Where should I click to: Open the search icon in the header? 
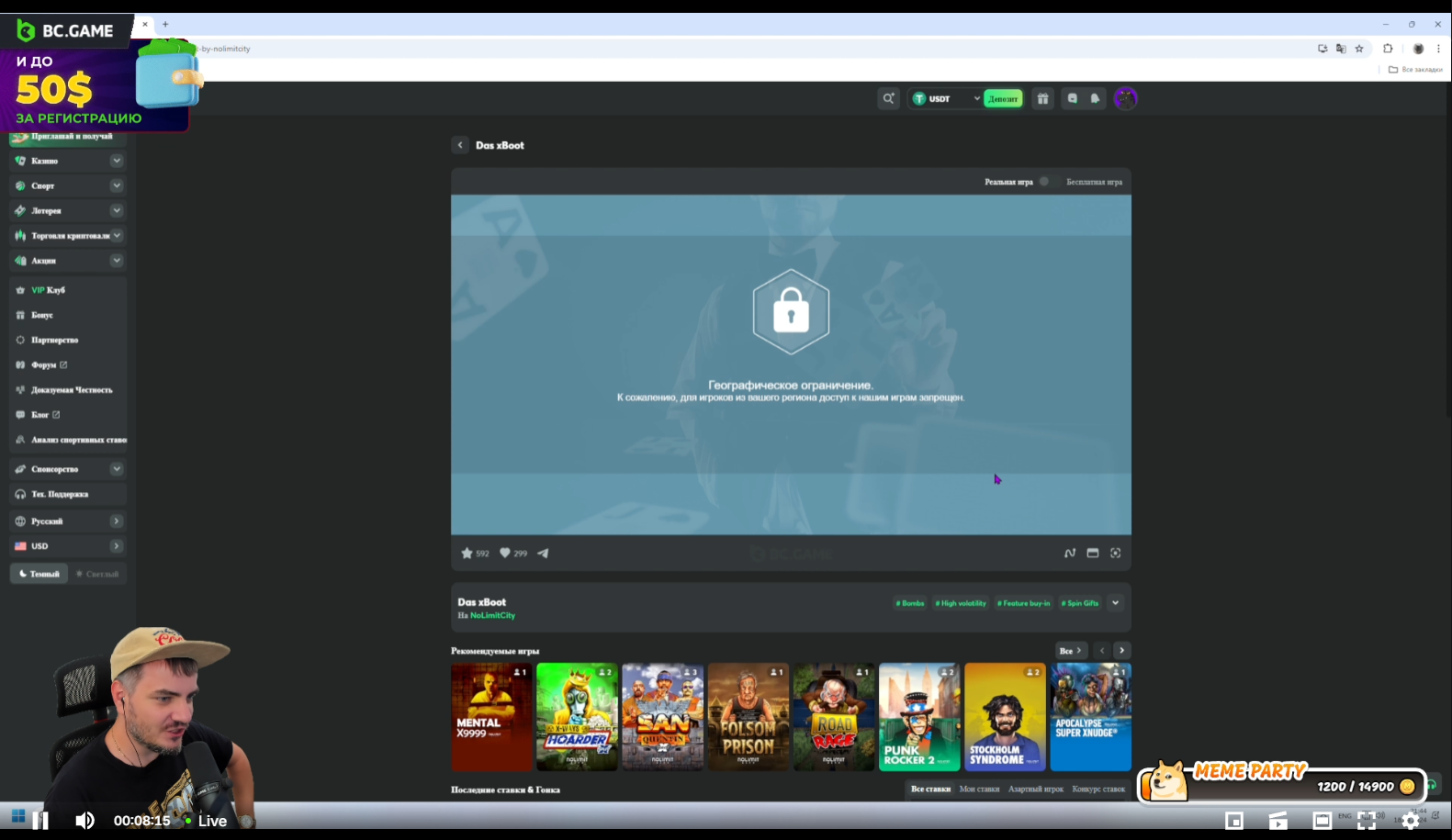click(888, 98)
